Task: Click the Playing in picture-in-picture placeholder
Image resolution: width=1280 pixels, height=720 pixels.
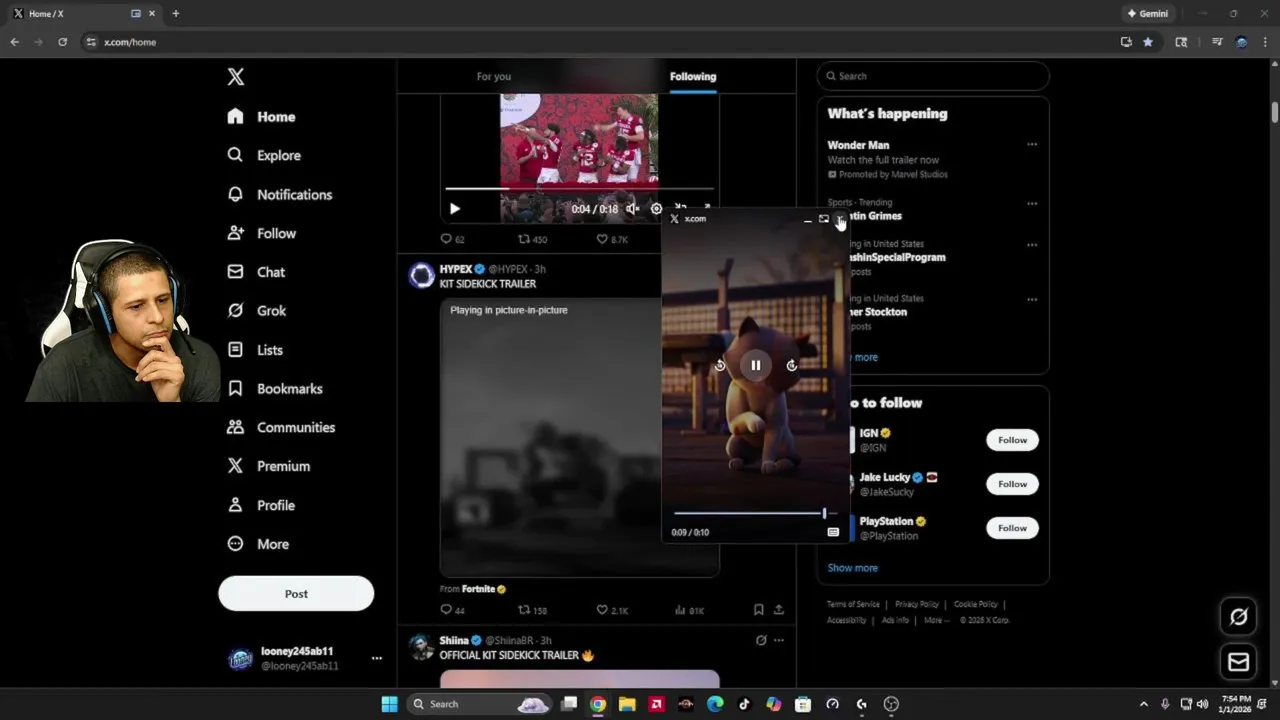Action: pyautogui.click(x=551, y=438)
